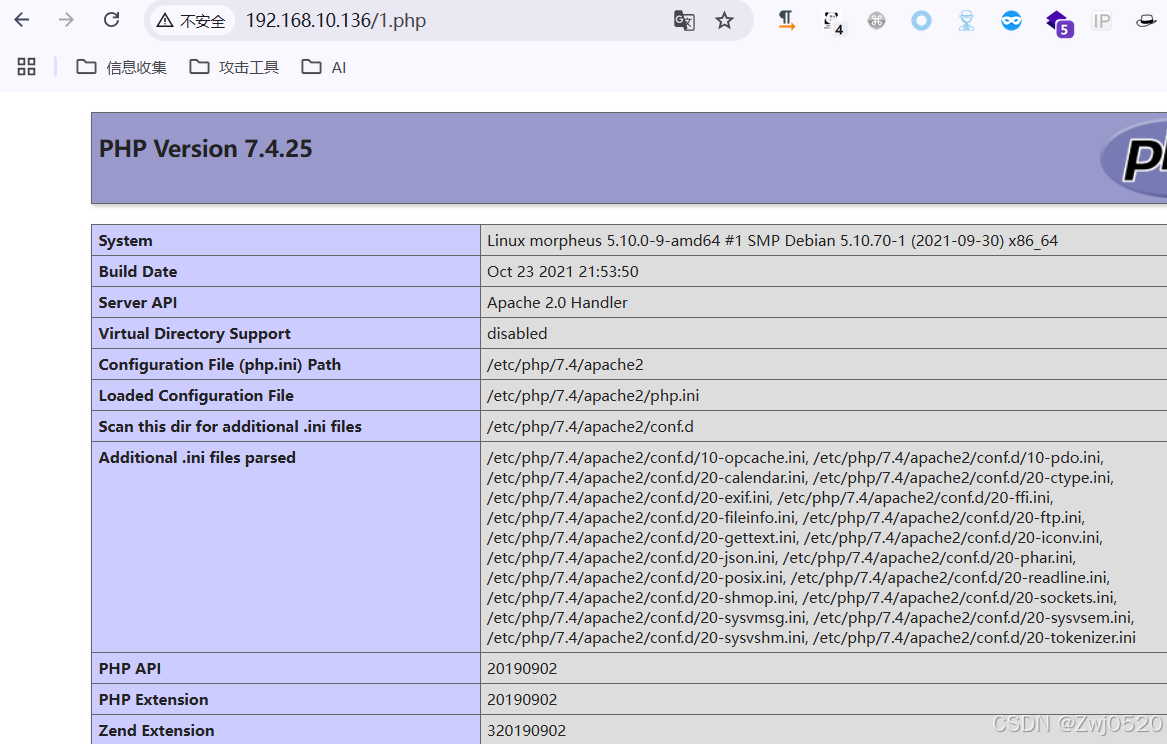Open the 不安全 site security info

pos(191,21)
